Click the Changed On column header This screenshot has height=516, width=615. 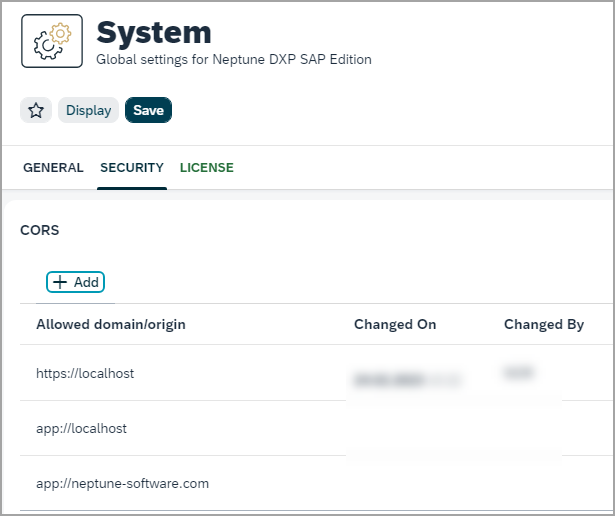(x=395, y=325)
